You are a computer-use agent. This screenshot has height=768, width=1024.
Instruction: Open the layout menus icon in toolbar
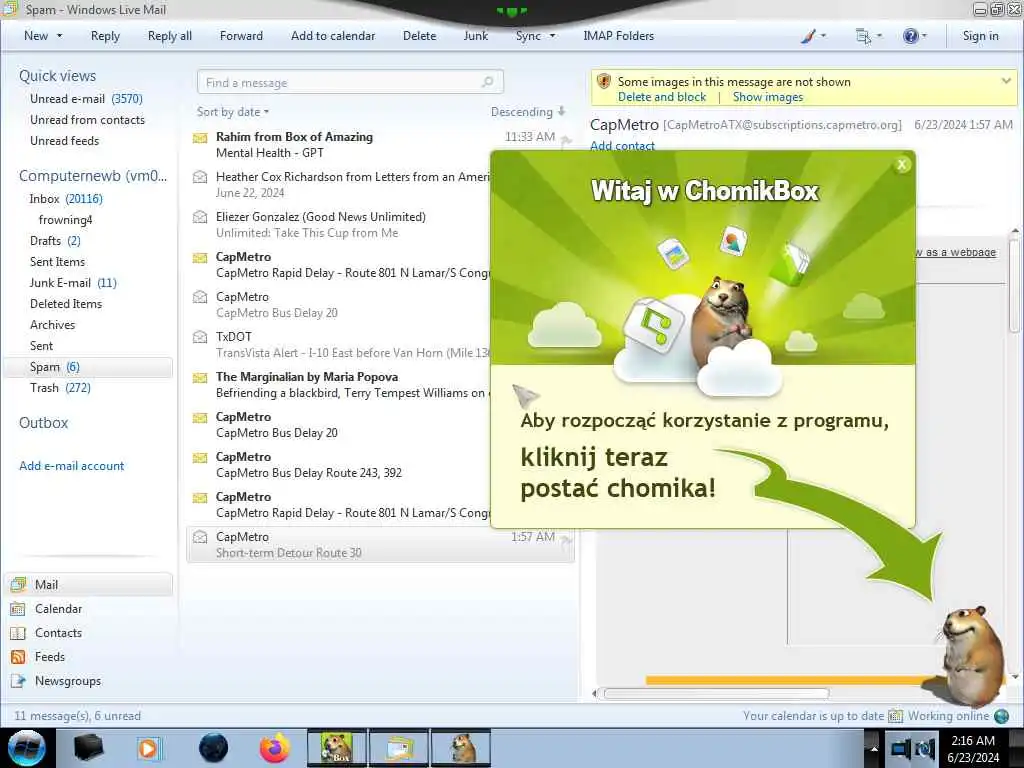coord(863,36)
